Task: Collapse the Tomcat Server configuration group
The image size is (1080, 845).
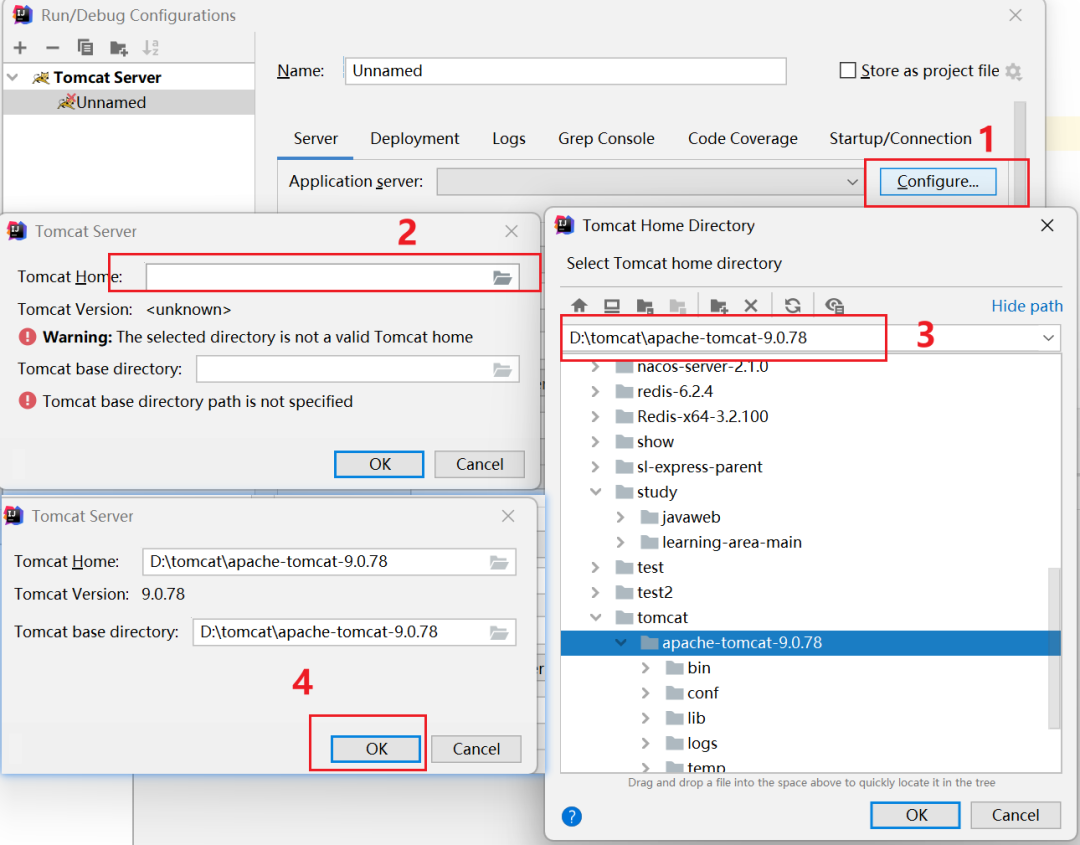Action: (12, 77)
